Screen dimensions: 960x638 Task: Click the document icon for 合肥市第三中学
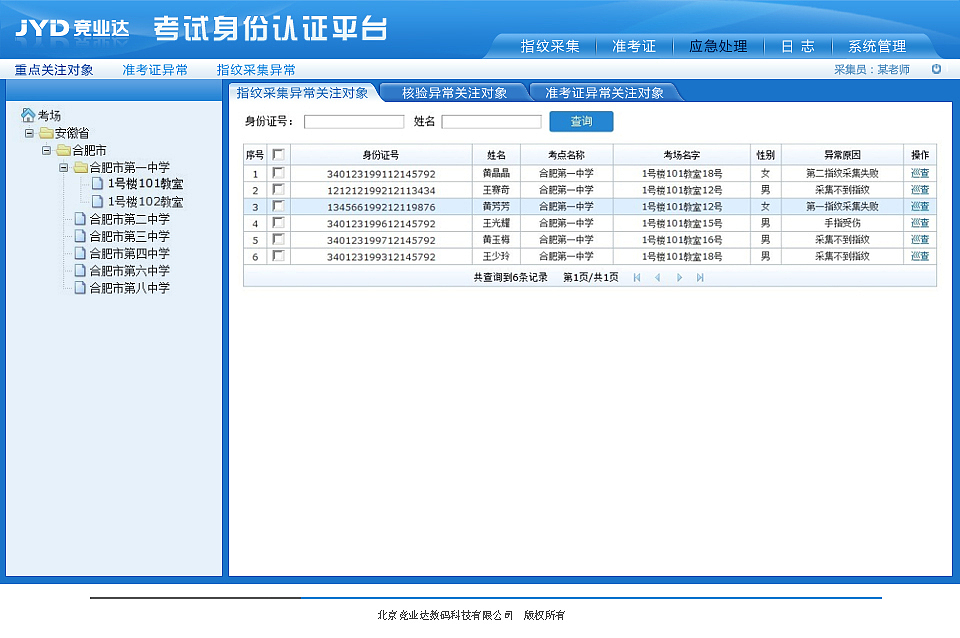coord(80,236)
